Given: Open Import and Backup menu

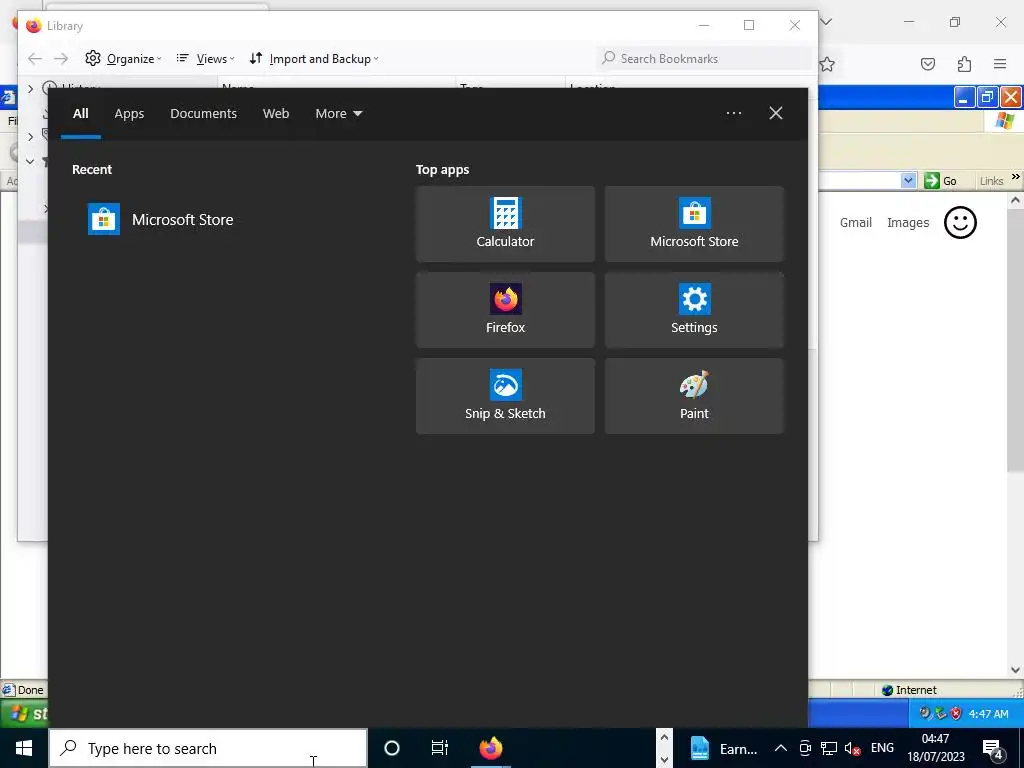Looking at the screenshot, I should pos(313,59).
